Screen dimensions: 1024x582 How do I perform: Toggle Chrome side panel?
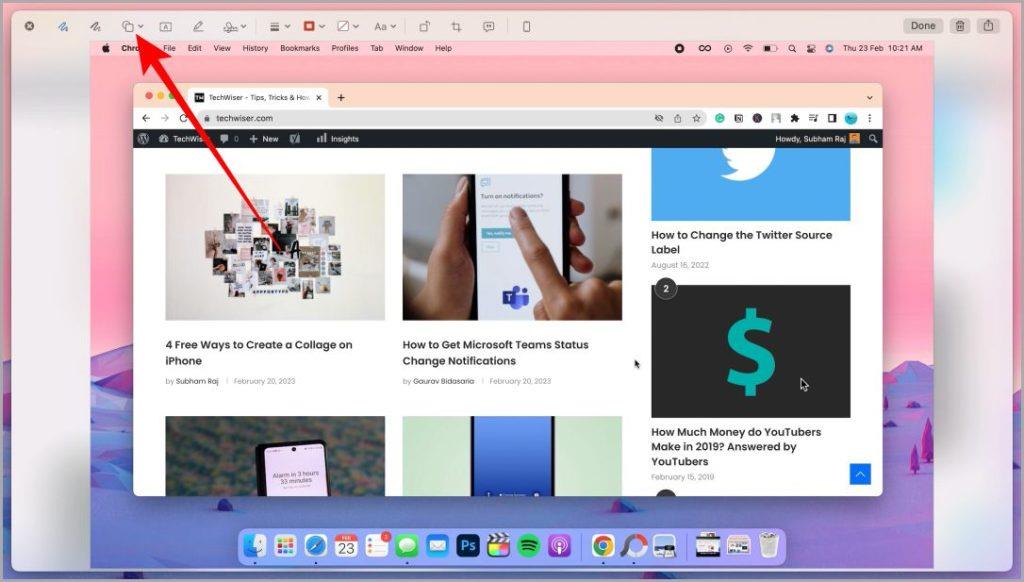832,118
